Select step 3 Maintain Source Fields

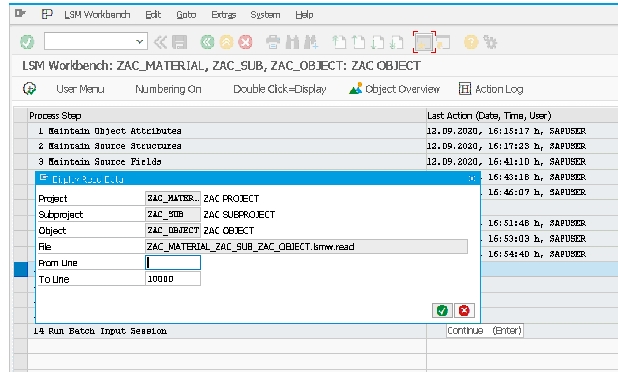coord(100,162)
